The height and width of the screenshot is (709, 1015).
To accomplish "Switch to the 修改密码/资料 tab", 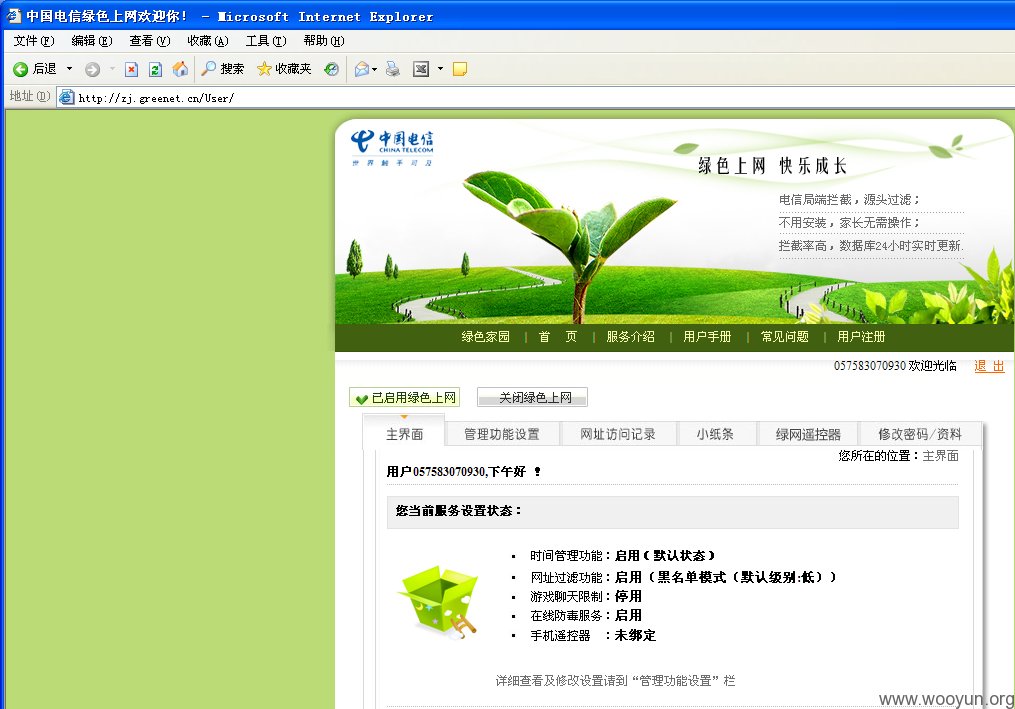I will [920, 434].
